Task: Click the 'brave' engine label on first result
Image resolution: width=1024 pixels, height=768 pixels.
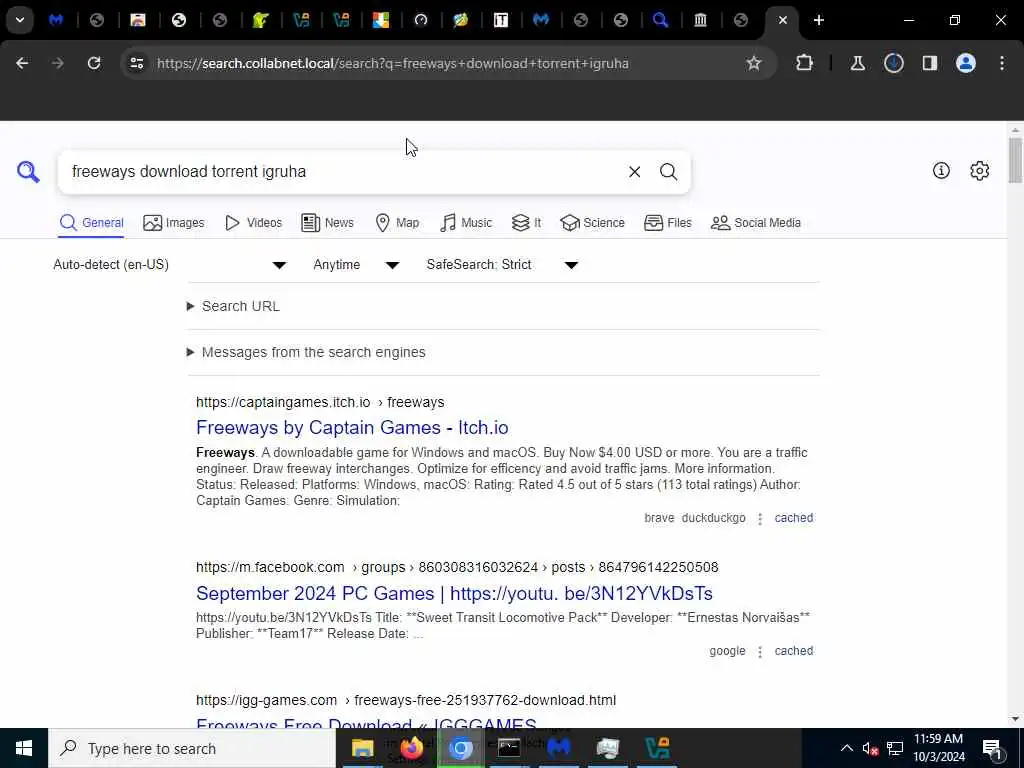Action: pyautogui.click(x=659, y=518)
